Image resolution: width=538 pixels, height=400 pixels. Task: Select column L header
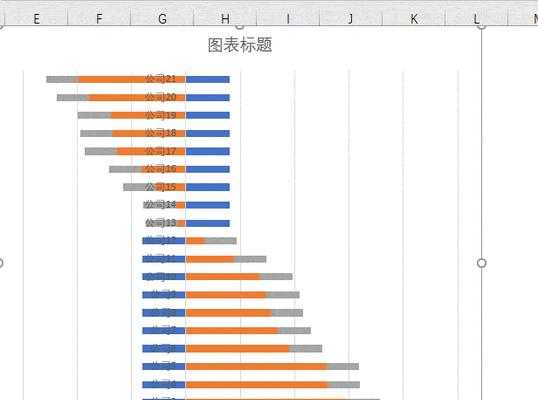point(477,19)
